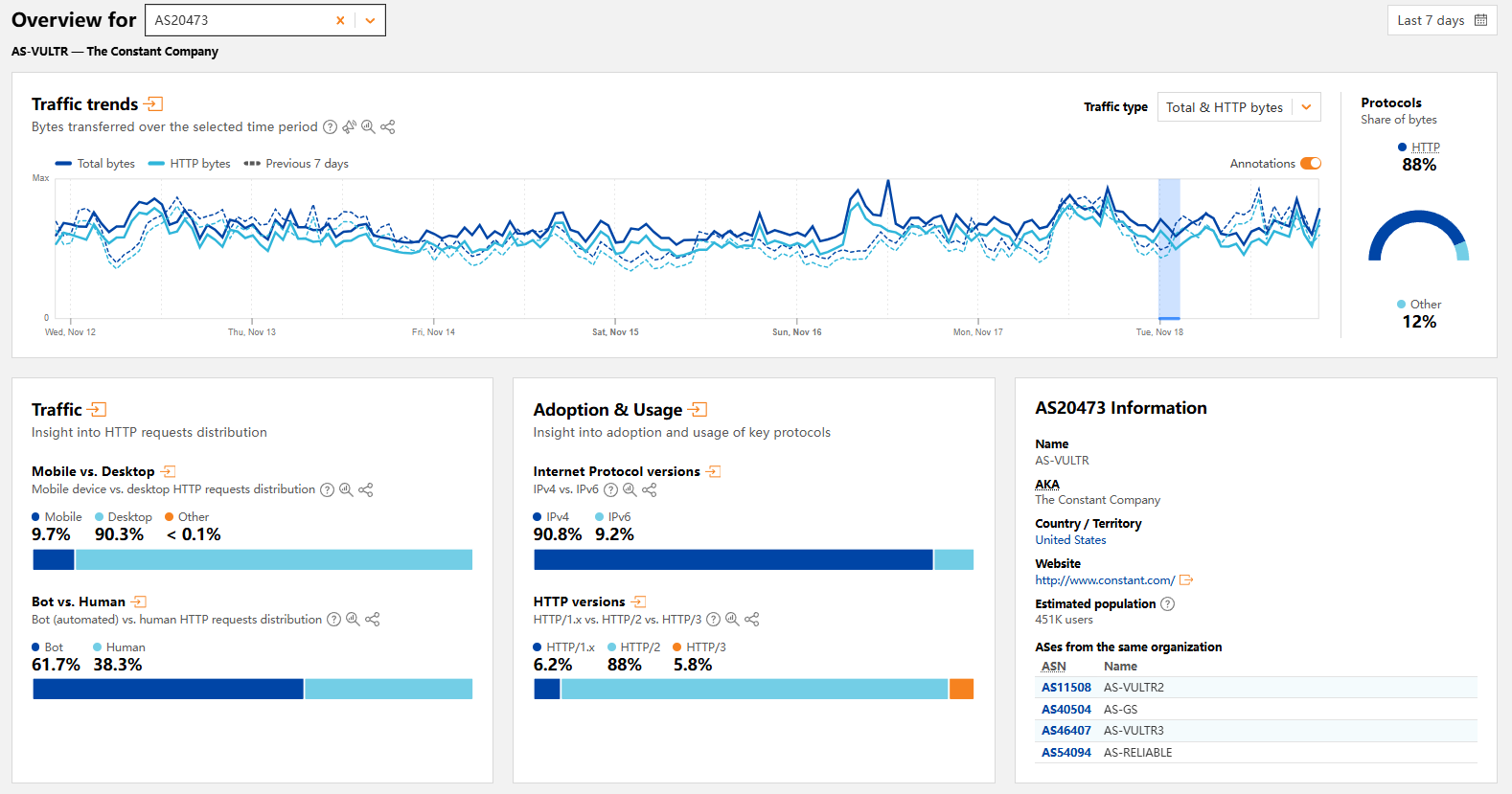Share the Bot vs. Human chart

373,620
